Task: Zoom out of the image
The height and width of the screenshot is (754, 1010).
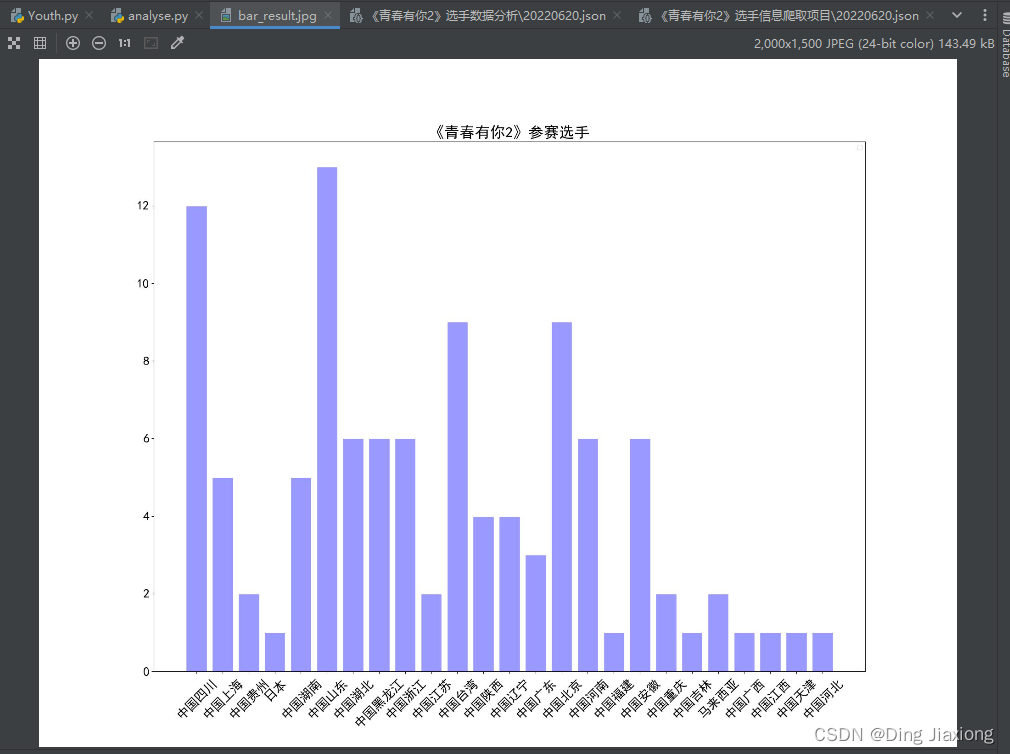Action: tap(99, 43)
